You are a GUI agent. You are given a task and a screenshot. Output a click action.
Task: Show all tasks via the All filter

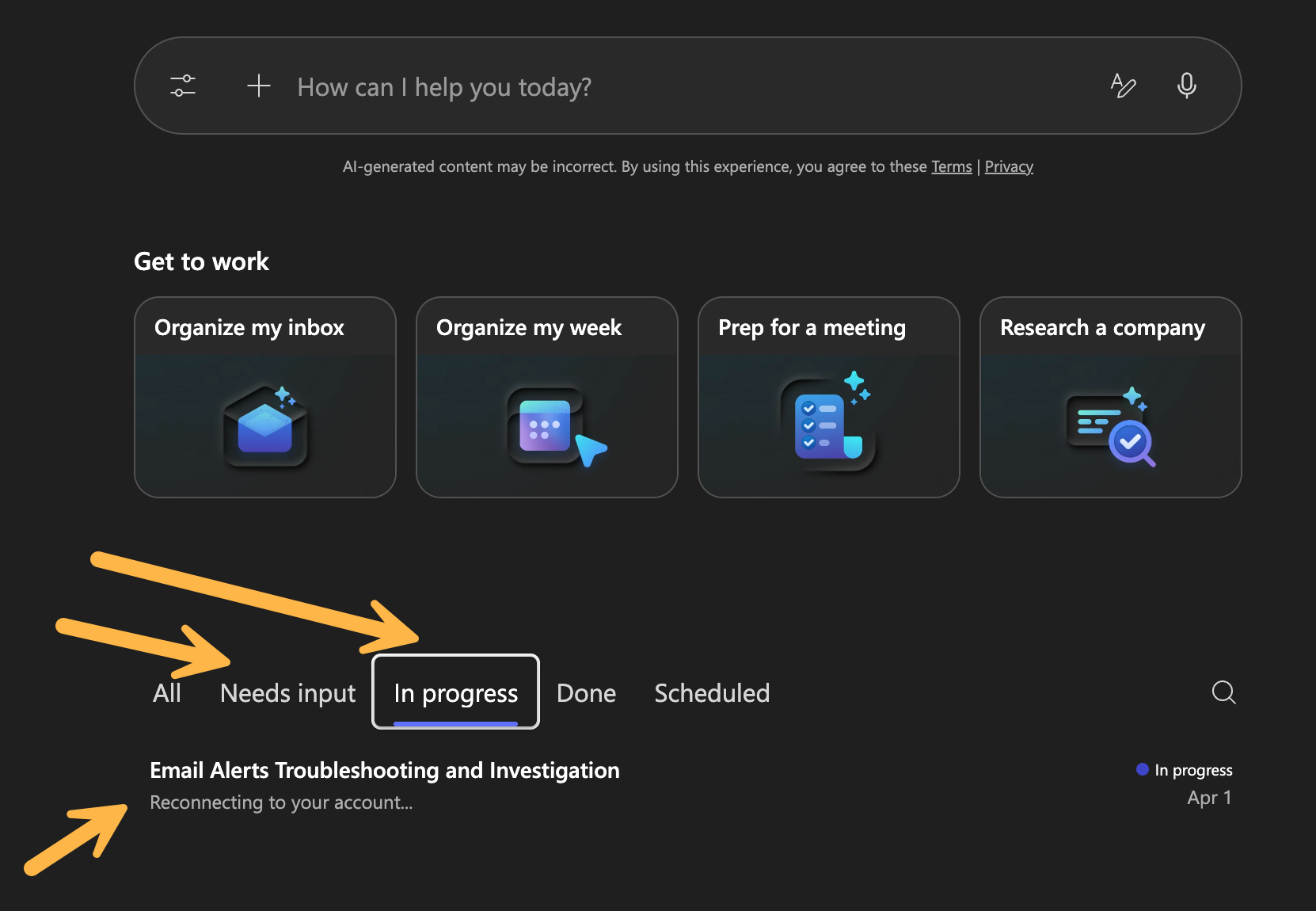[167, 692]
